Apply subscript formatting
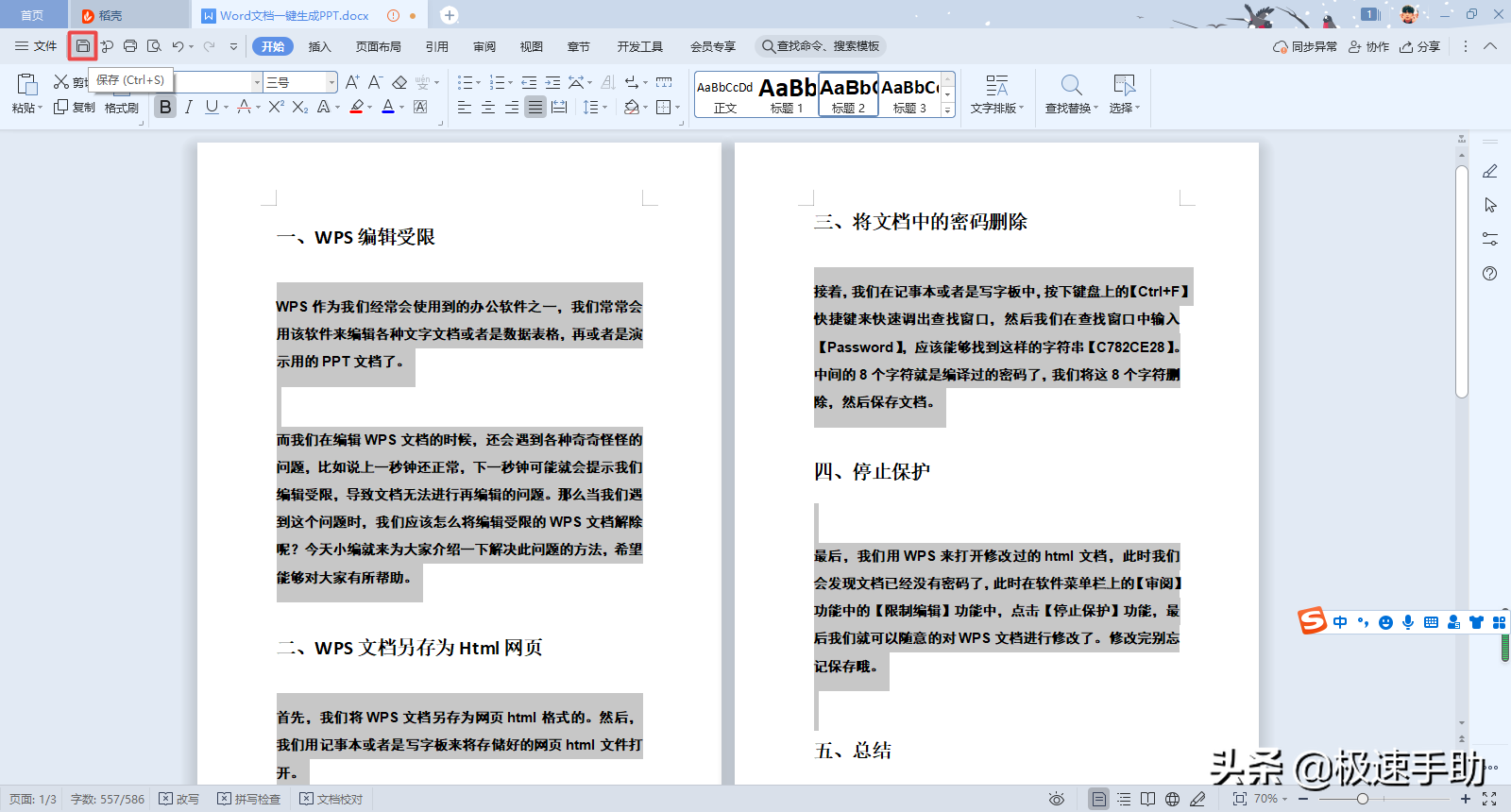 click(x=299, y=107)
